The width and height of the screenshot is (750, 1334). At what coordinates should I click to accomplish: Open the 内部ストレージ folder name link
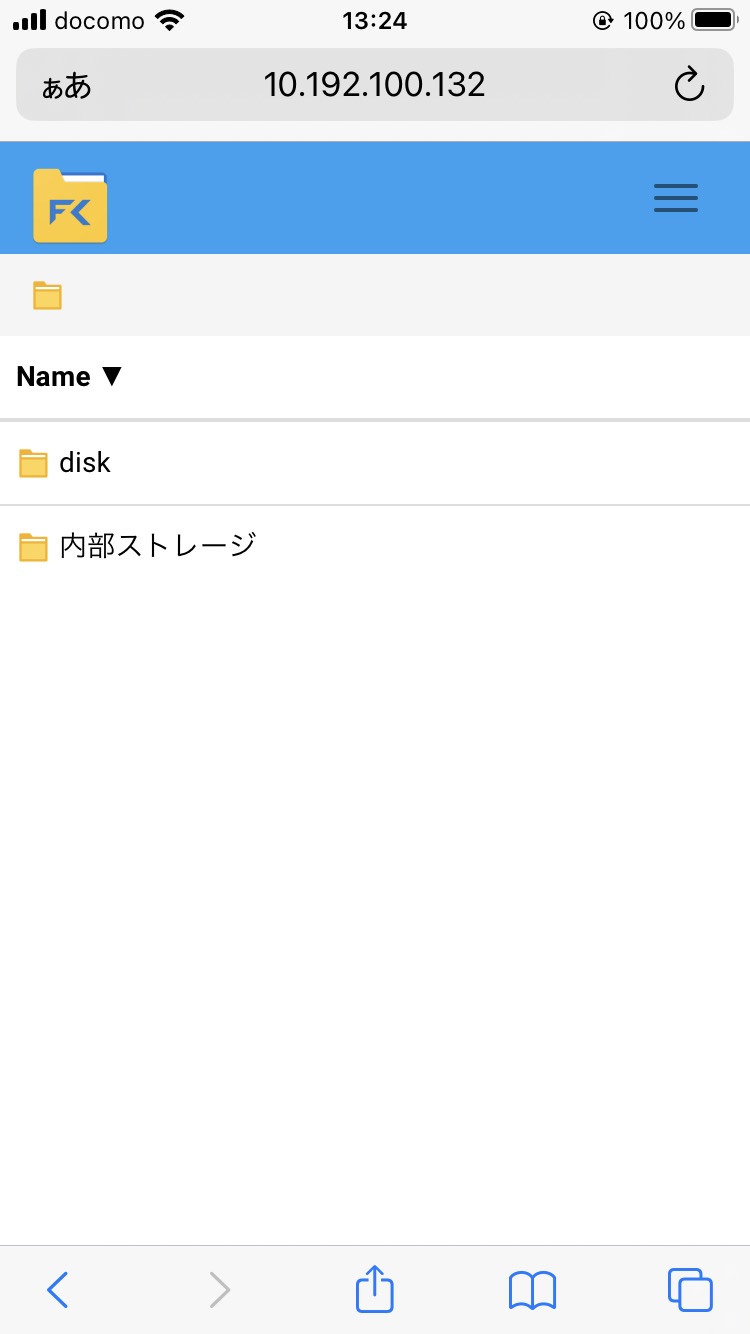158,546
